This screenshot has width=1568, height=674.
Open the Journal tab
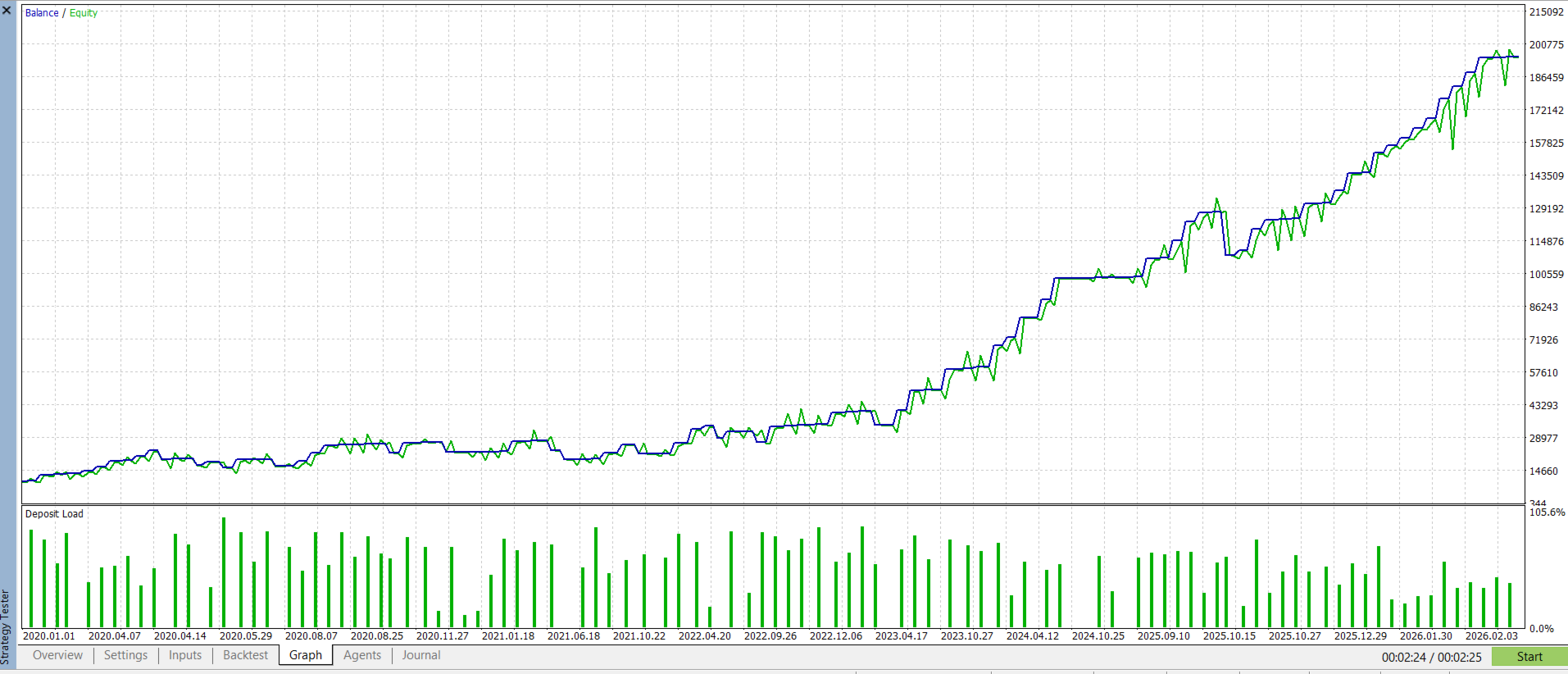(x=421, y=655)
